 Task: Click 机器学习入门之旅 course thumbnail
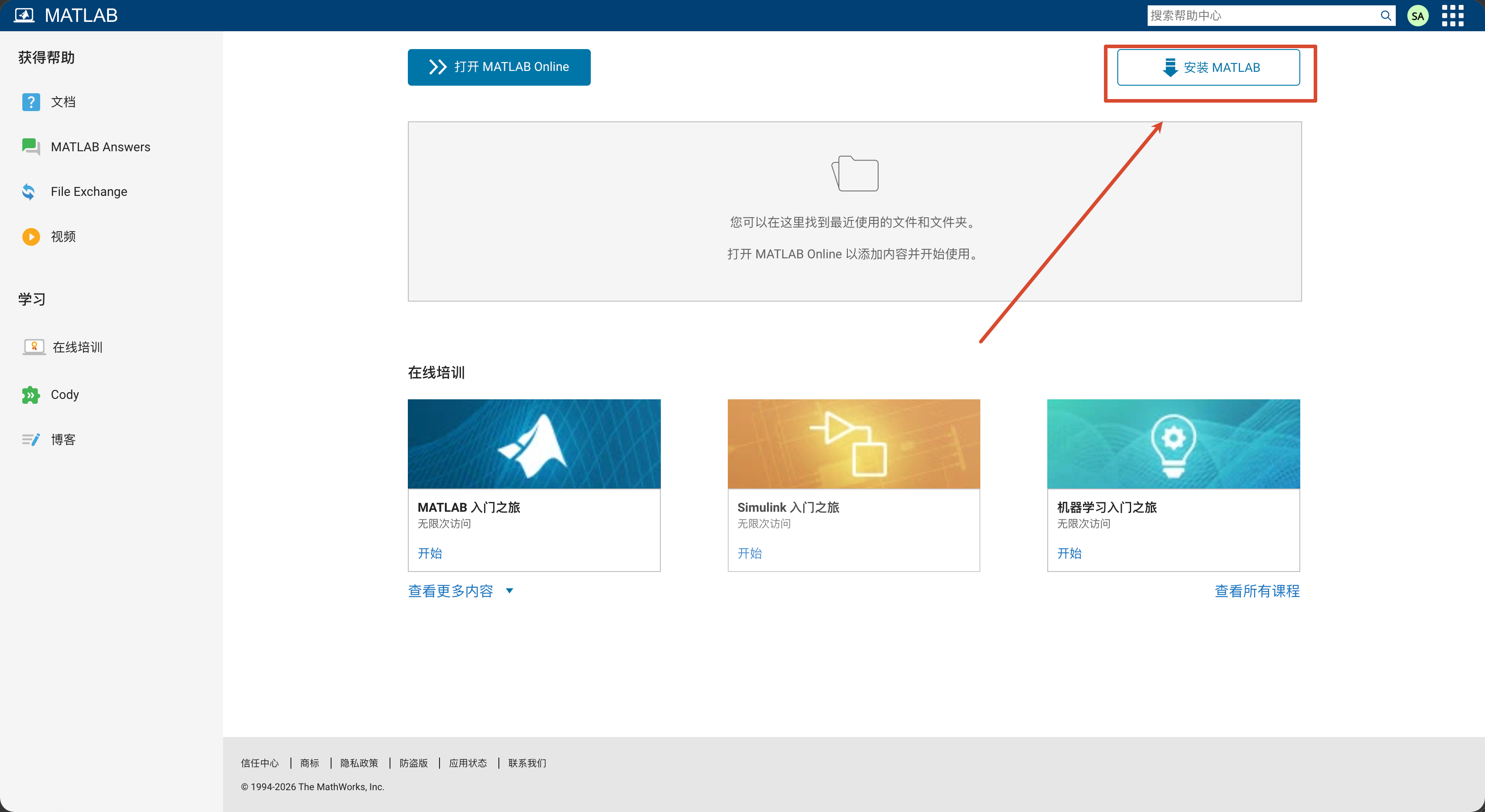tap(1173, 444)
